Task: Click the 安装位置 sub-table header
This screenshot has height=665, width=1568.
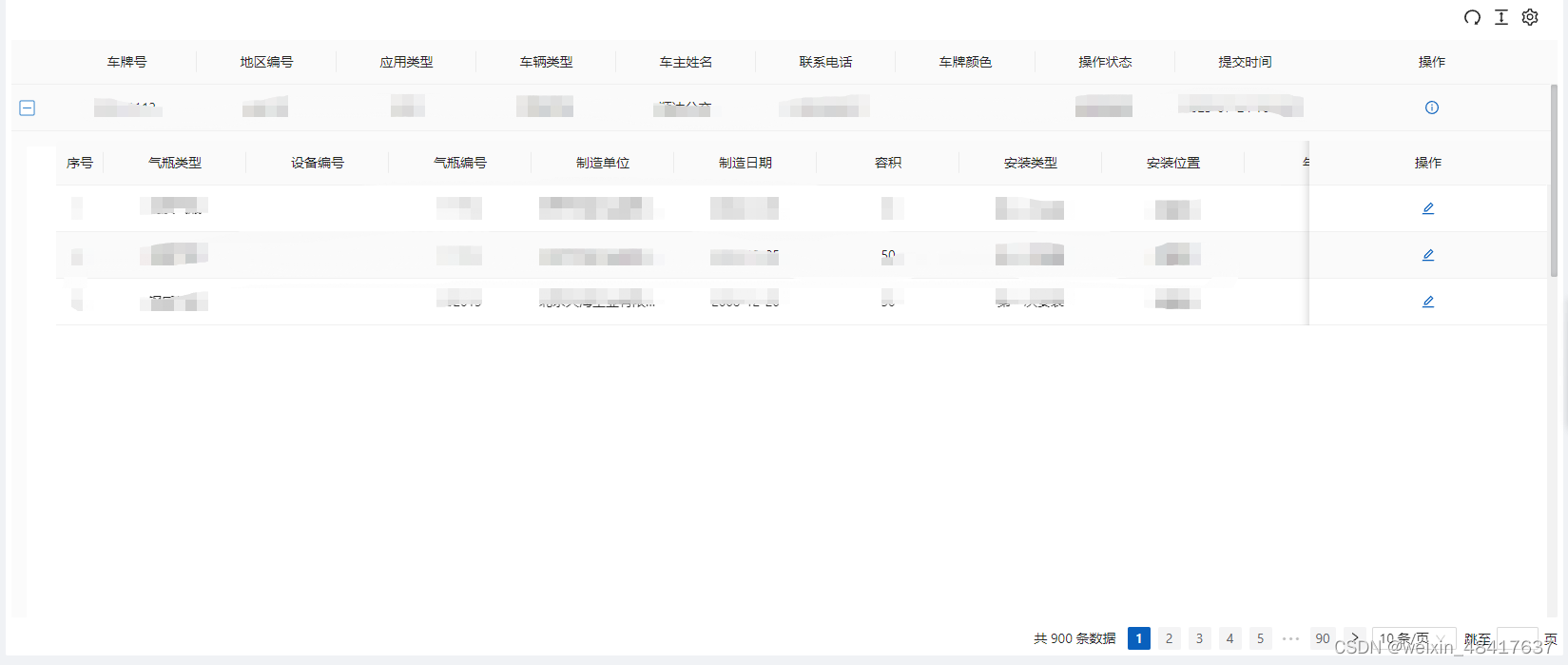Action: 1173,163
